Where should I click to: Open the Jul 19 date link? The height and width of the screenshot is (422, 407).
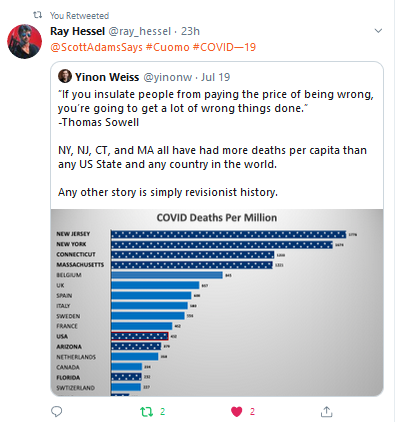(x=216, y=77)
